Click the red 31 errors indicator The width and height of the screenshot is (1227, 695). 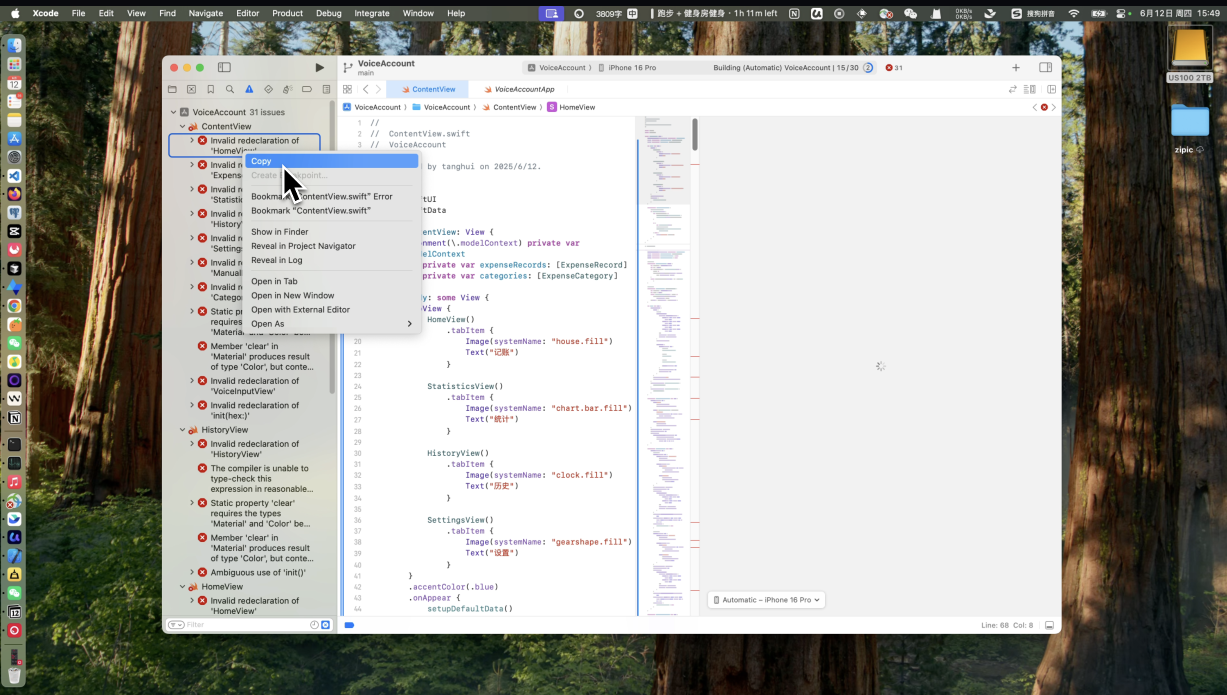tap(893, 68)
